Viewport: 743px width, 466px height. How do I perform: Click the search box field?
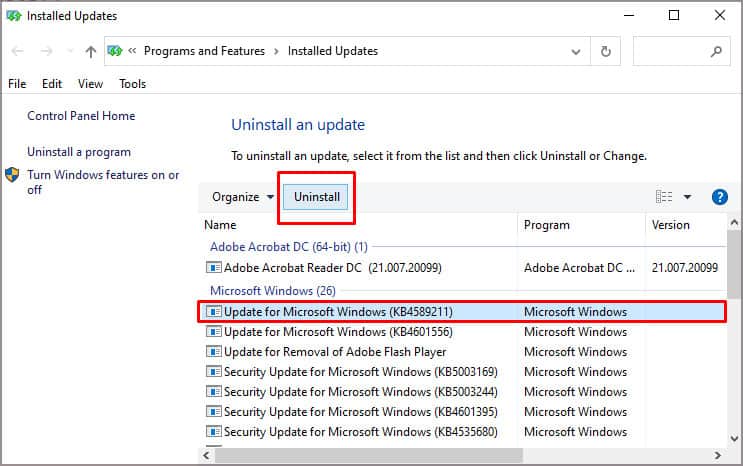[x=681, y=51]
